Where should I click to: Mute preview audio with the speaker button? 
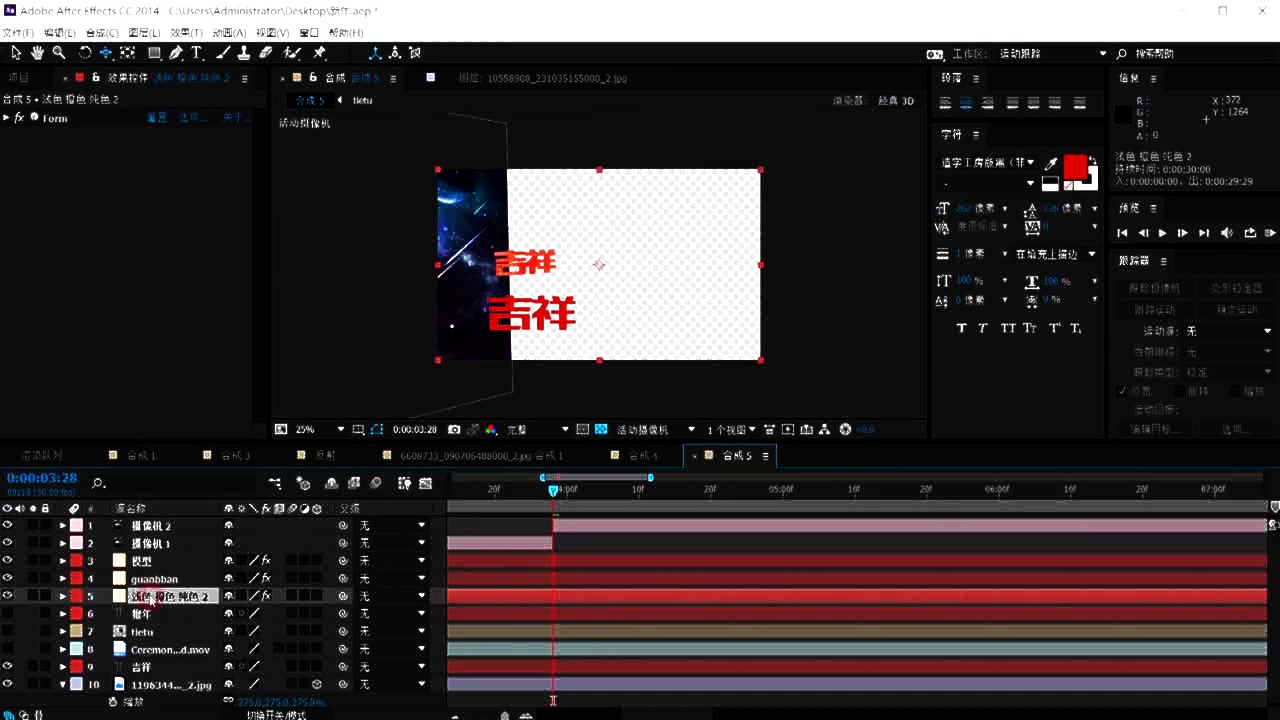1228,233
